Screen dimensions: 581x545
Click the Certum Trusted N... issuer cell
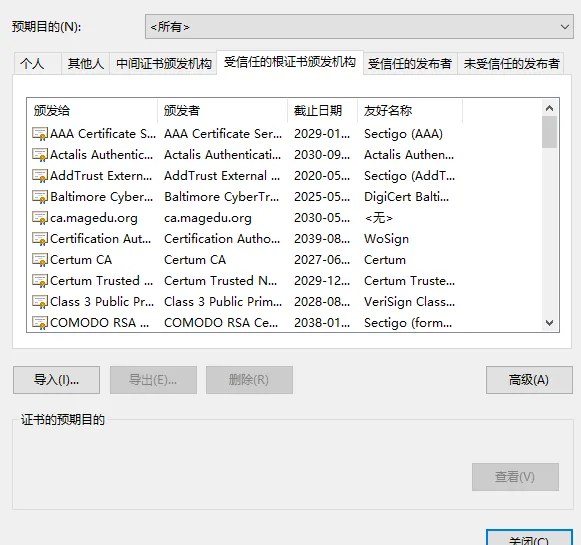coord(220,281)
